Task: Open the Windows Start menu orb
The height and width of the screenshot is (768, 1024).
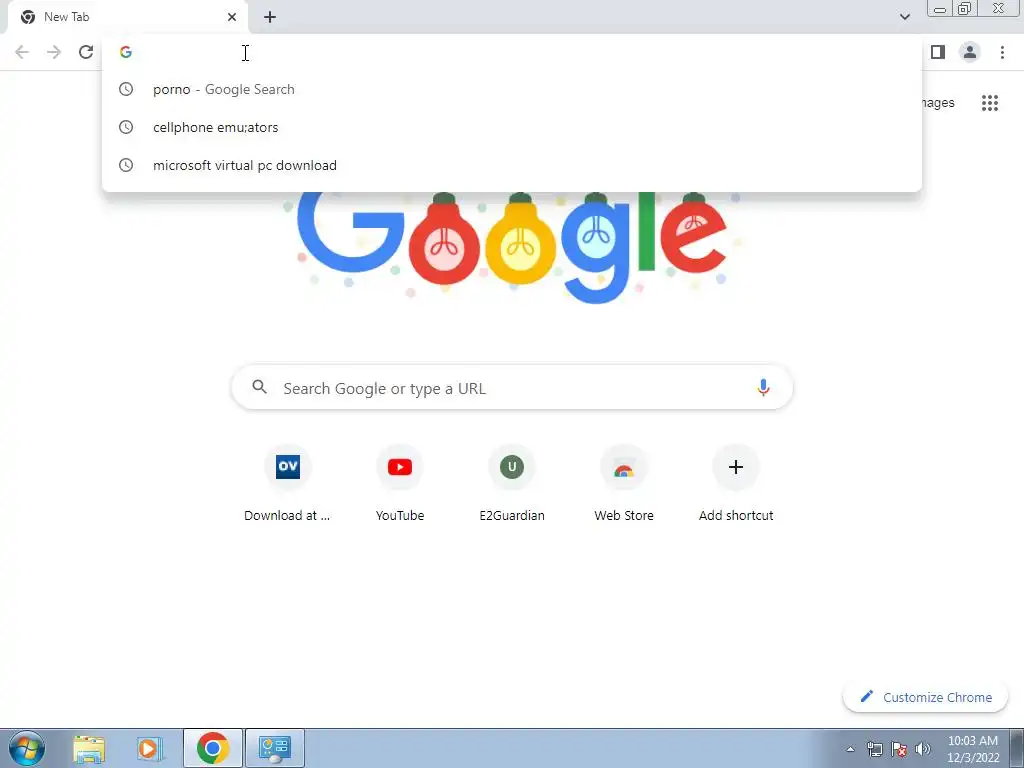Action: 27,748
